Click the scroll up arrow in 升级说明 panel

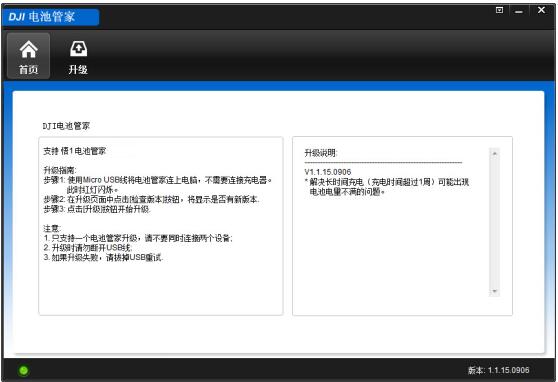click(494, 153)
